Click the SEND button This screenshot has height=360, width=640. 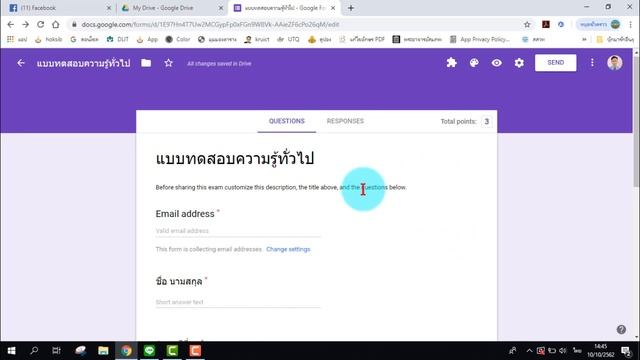[556, 63]
